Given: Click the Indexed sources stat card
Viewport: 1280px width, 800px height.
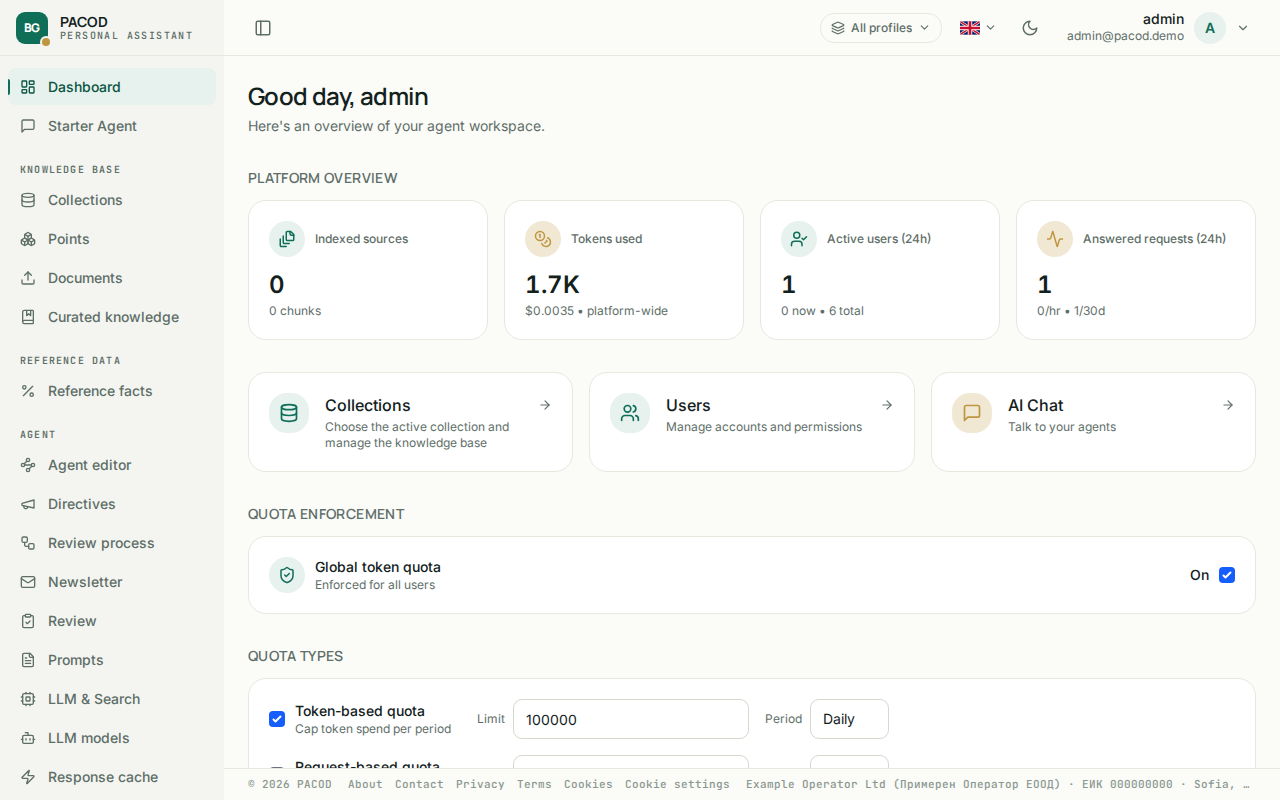Looking at the screenshot, I should 368,270.
